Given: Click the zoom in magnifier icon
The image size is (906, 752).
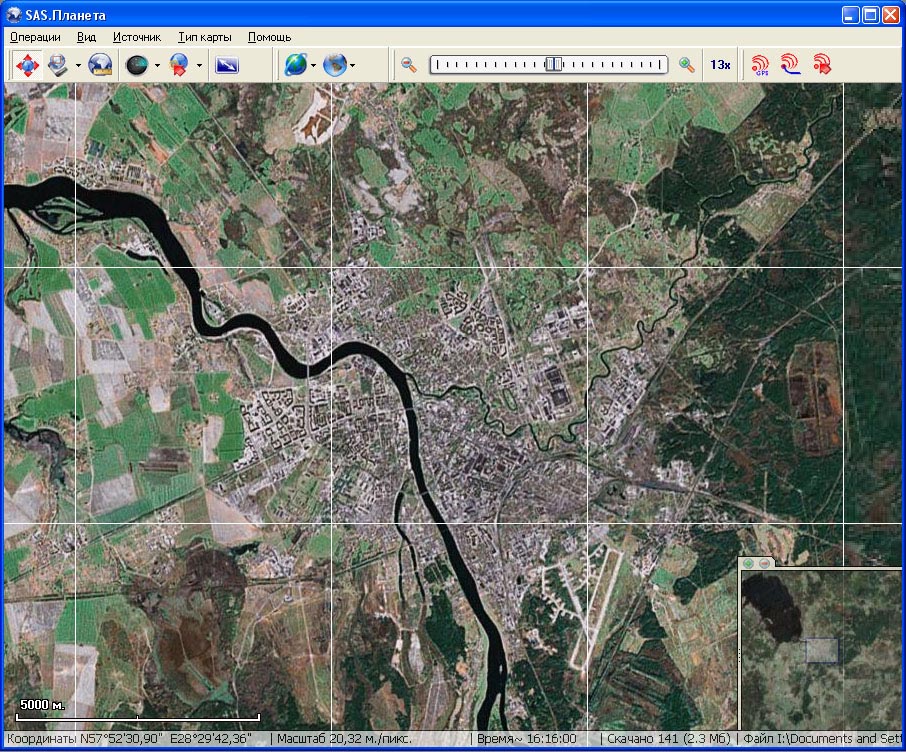Looking at the screenshot, I should click(686, 65).
